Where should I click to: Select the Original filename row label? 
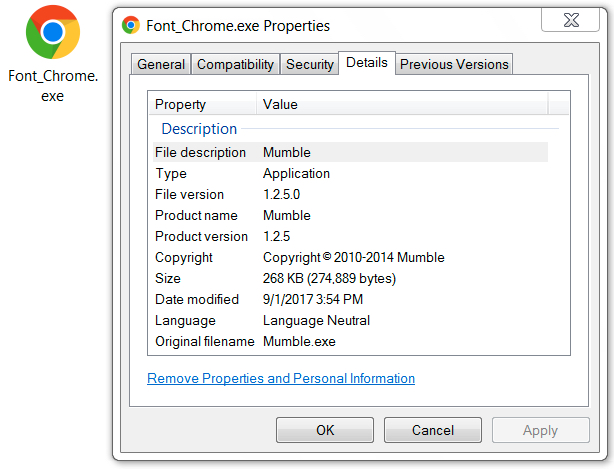(x=205, y=341)
